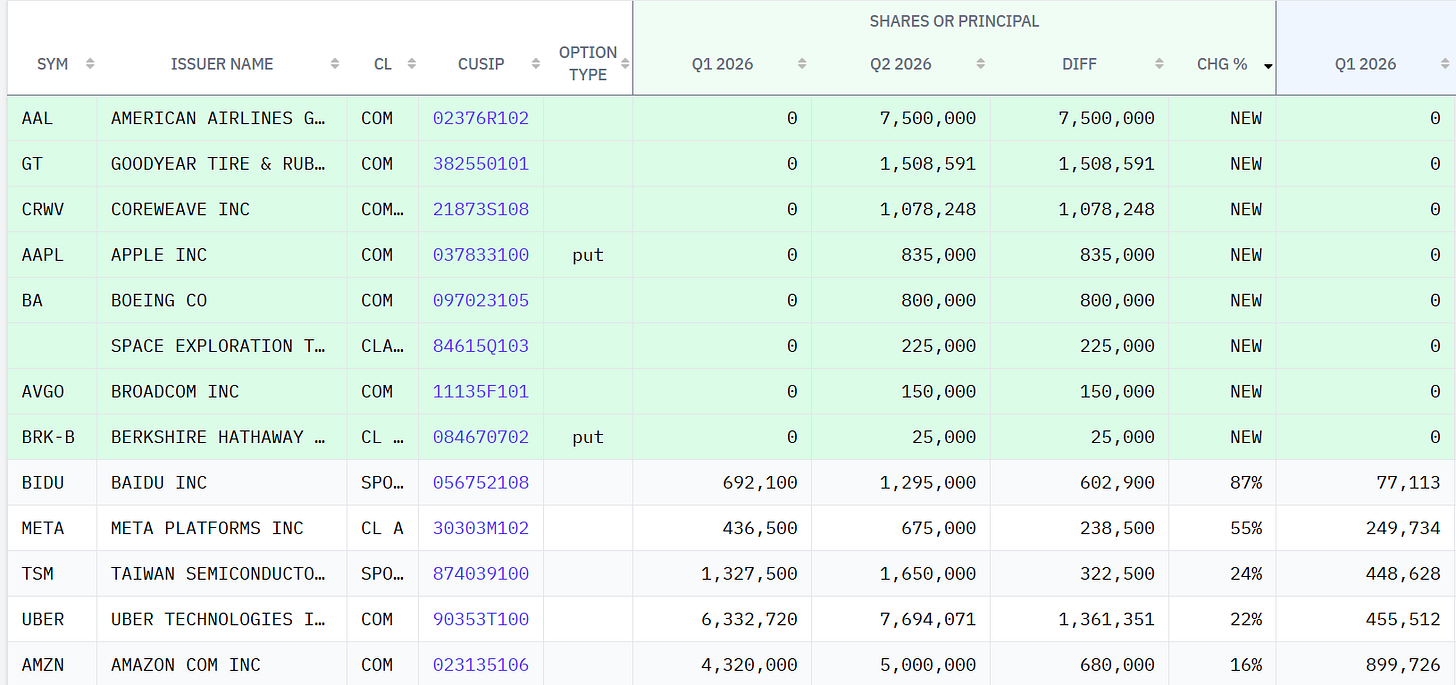Select the BA symbol cell

click(52, 300)
